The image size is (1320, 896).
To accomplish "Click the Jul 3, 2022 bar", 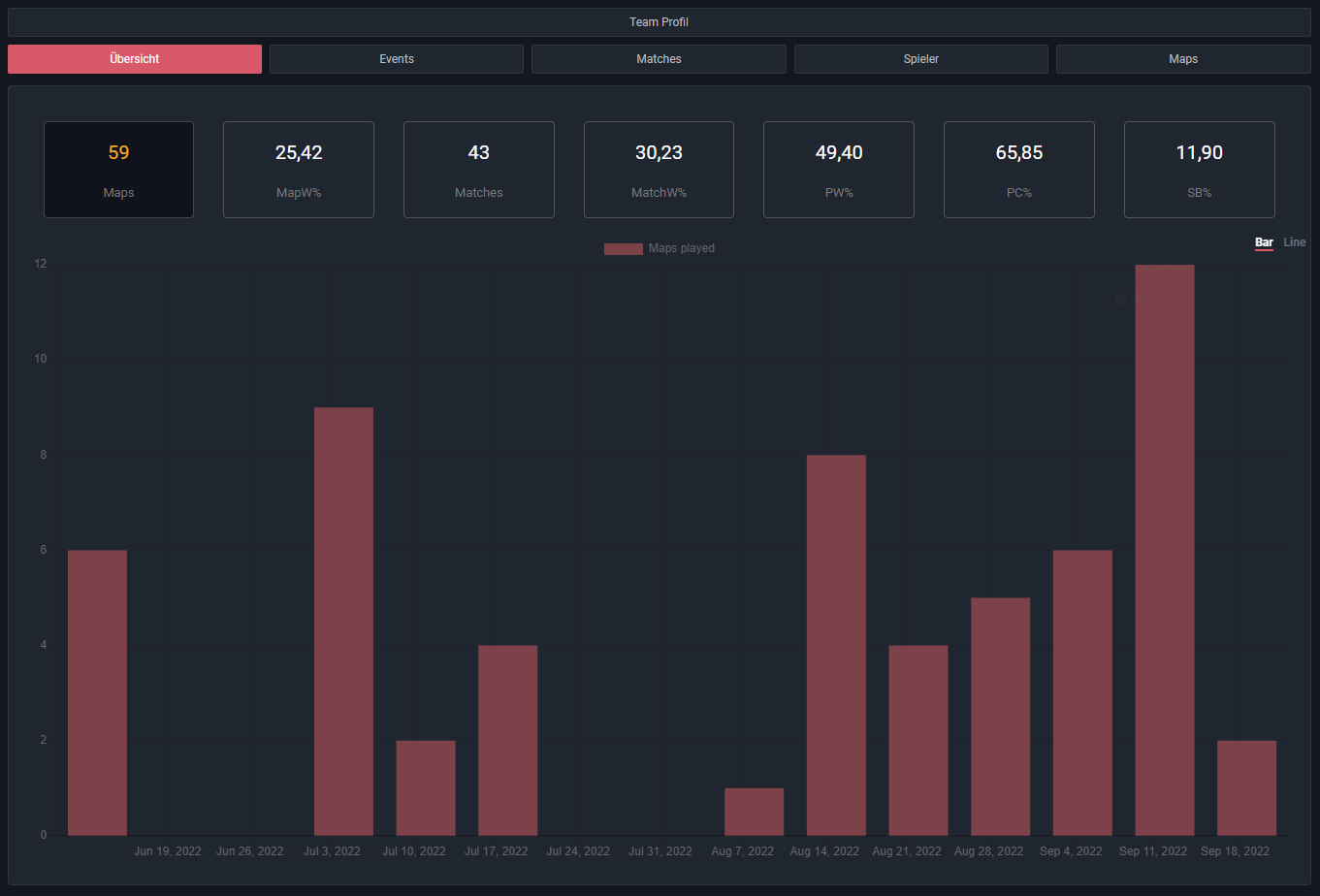I will point(343,622).
